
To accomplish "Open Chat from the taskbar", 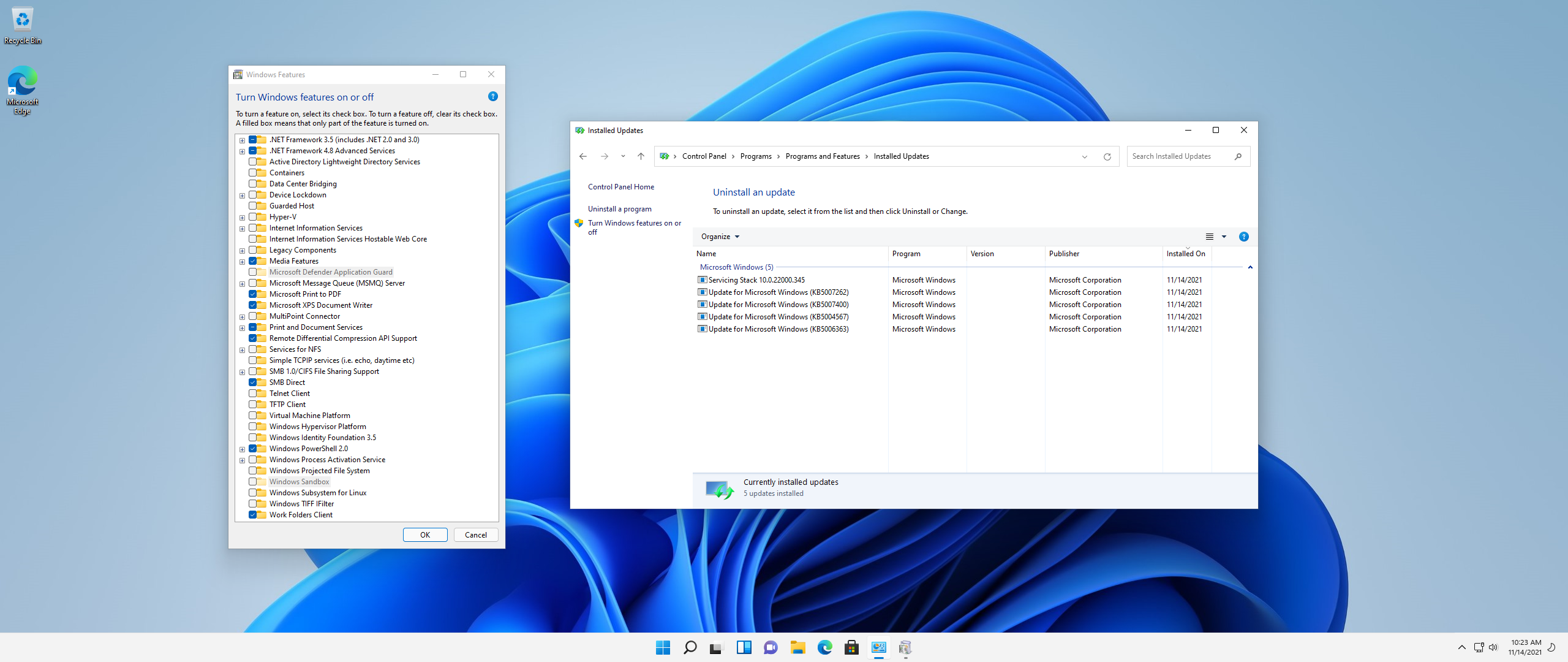I will click(771, 647).
